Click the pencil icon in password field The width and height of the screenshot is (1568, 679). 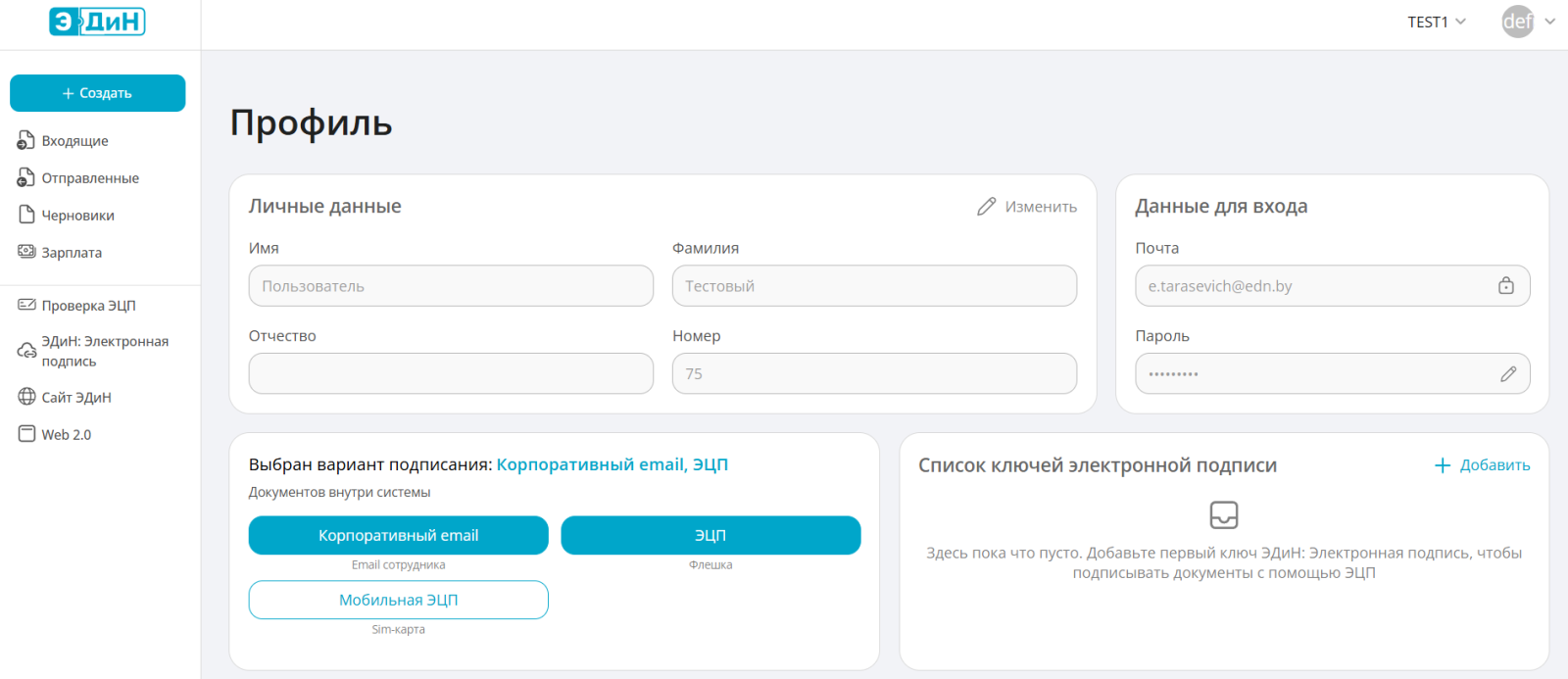pyautogui.click(x=1508, y=374)
